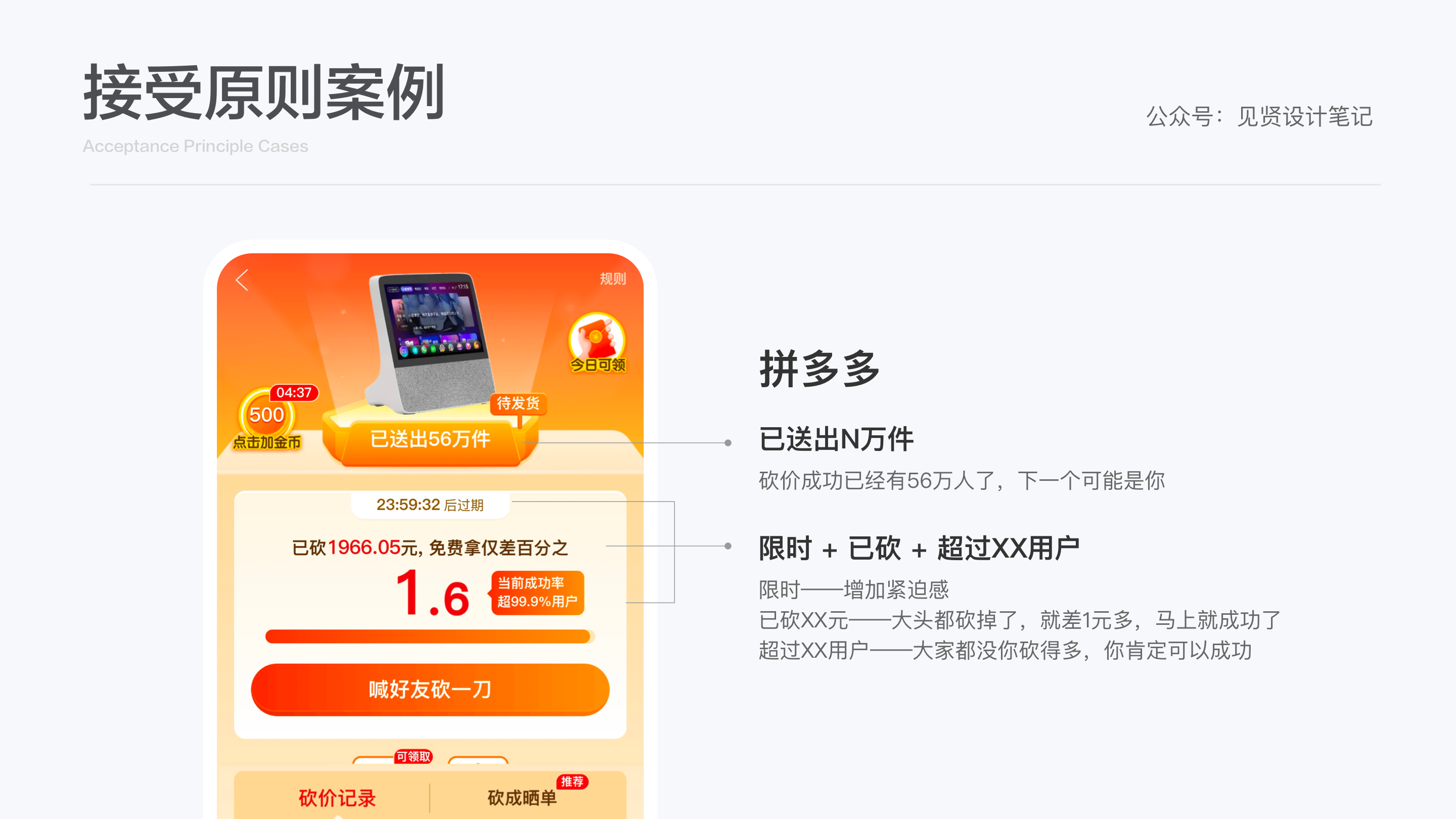1456x819 pixels.
Task: Open the 规则 rules link
Action: 613,279
